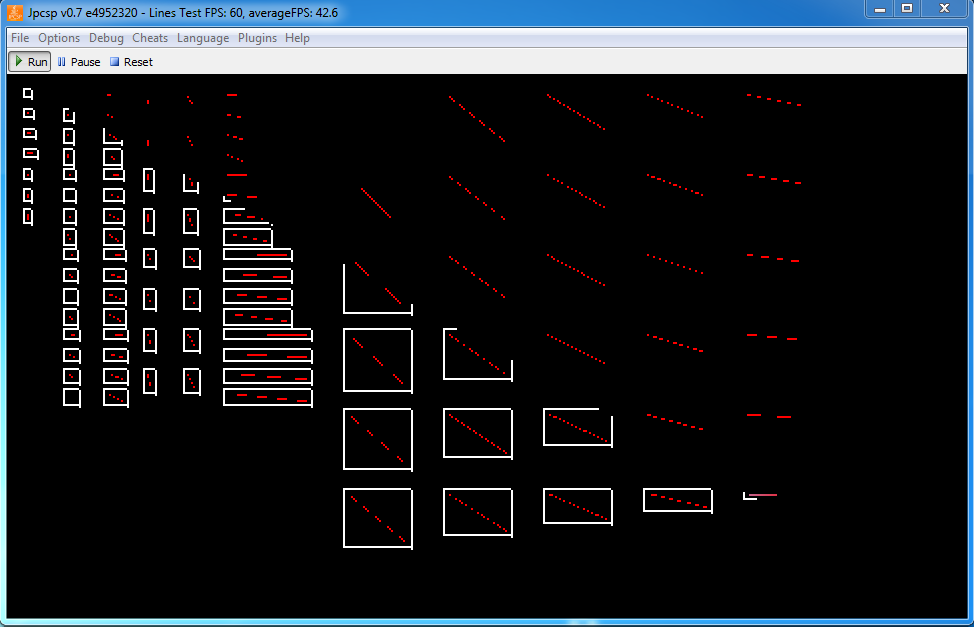Open the Cheats menu
Image resolution: width=974 pixels, height=627 pixels.
(150, 38)
